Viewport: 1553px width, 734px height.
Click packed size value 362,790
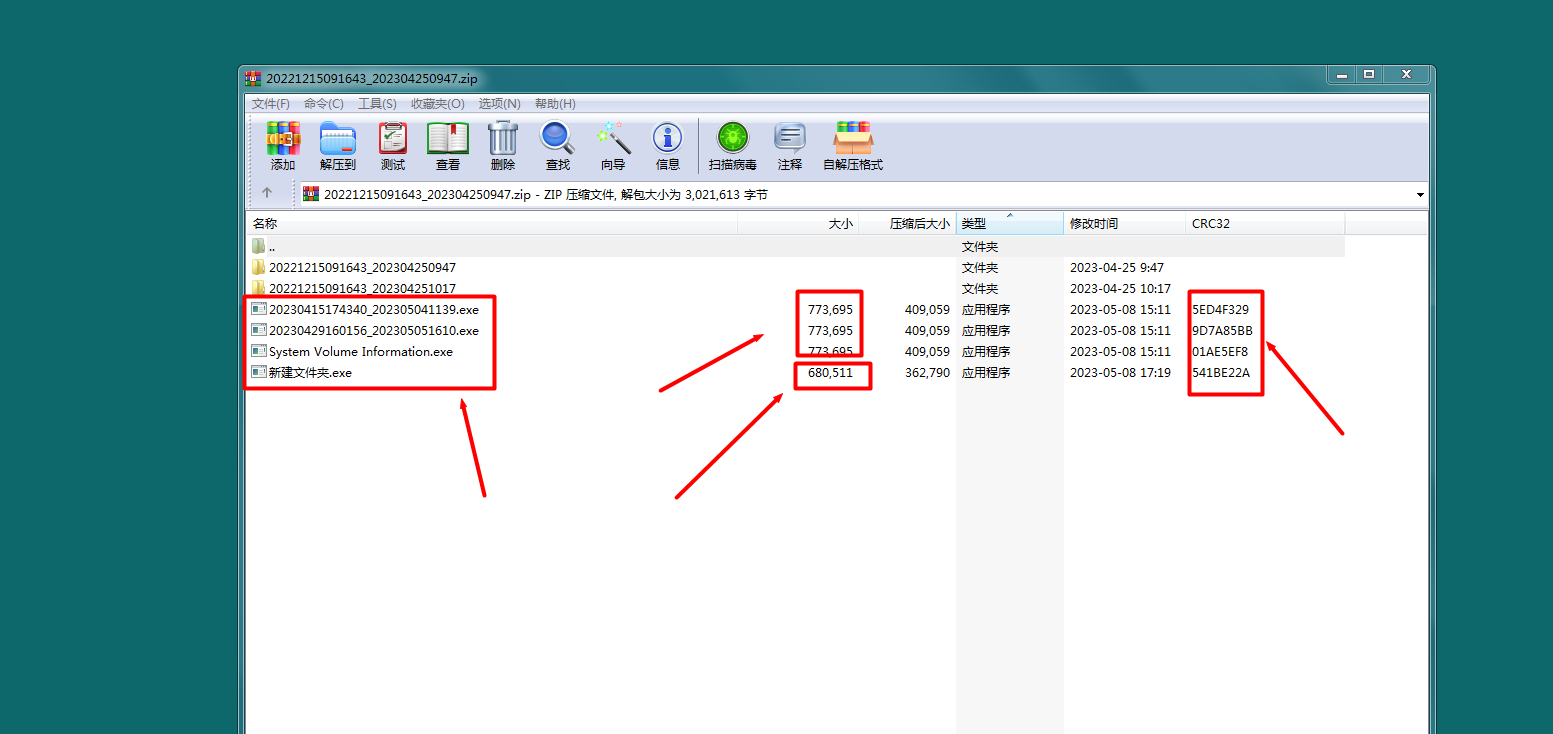pyautogui.click(x=927, y=372)
